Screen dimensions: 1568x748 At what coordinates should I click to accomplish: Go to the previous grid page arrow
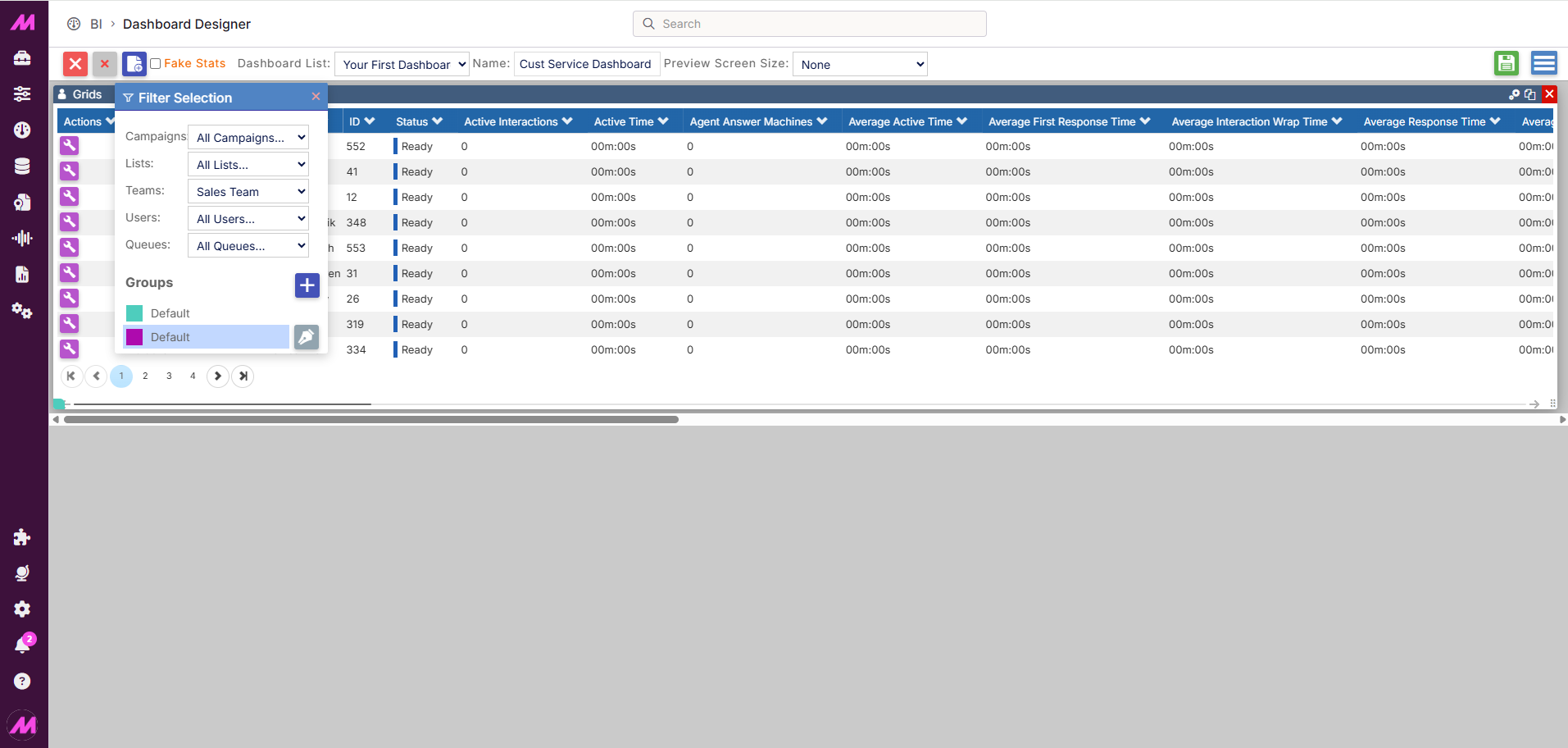coord(96,376)
